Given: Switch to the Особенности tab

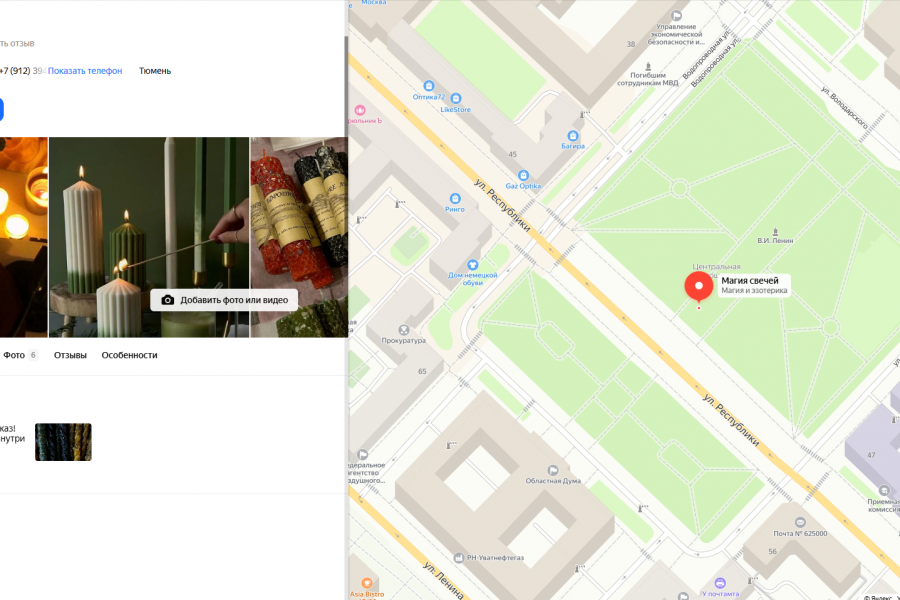Looking at the screenshot, I should (x=129, y=355).
